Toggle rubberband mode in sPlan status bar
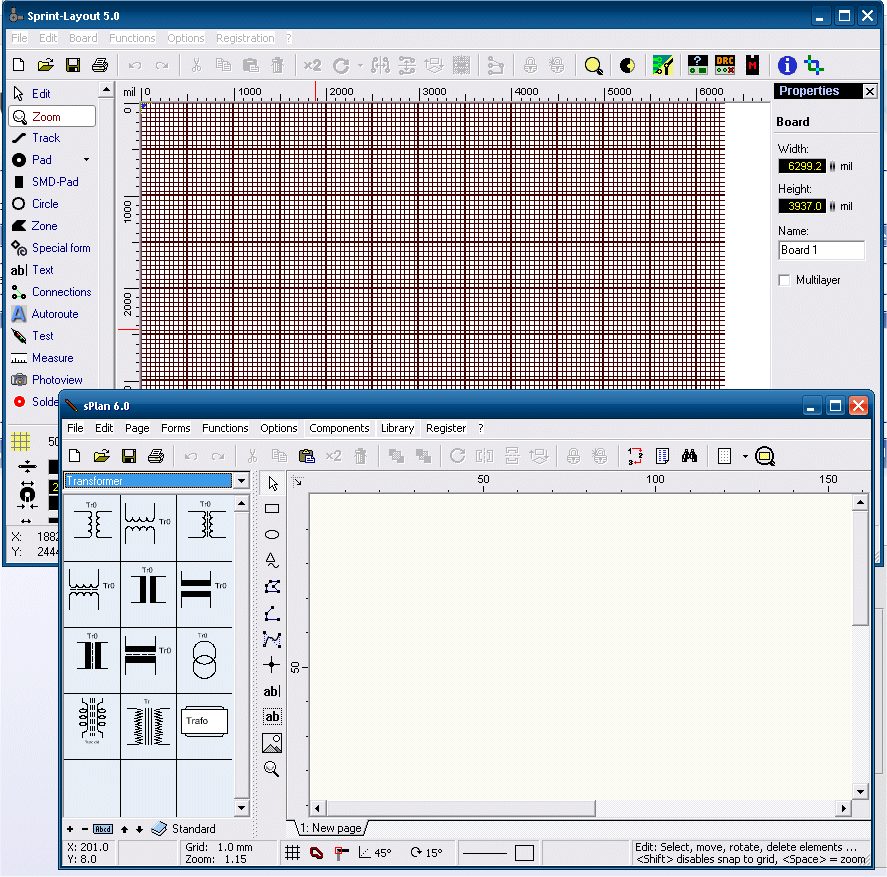The image size is (887, 877). 341,853
